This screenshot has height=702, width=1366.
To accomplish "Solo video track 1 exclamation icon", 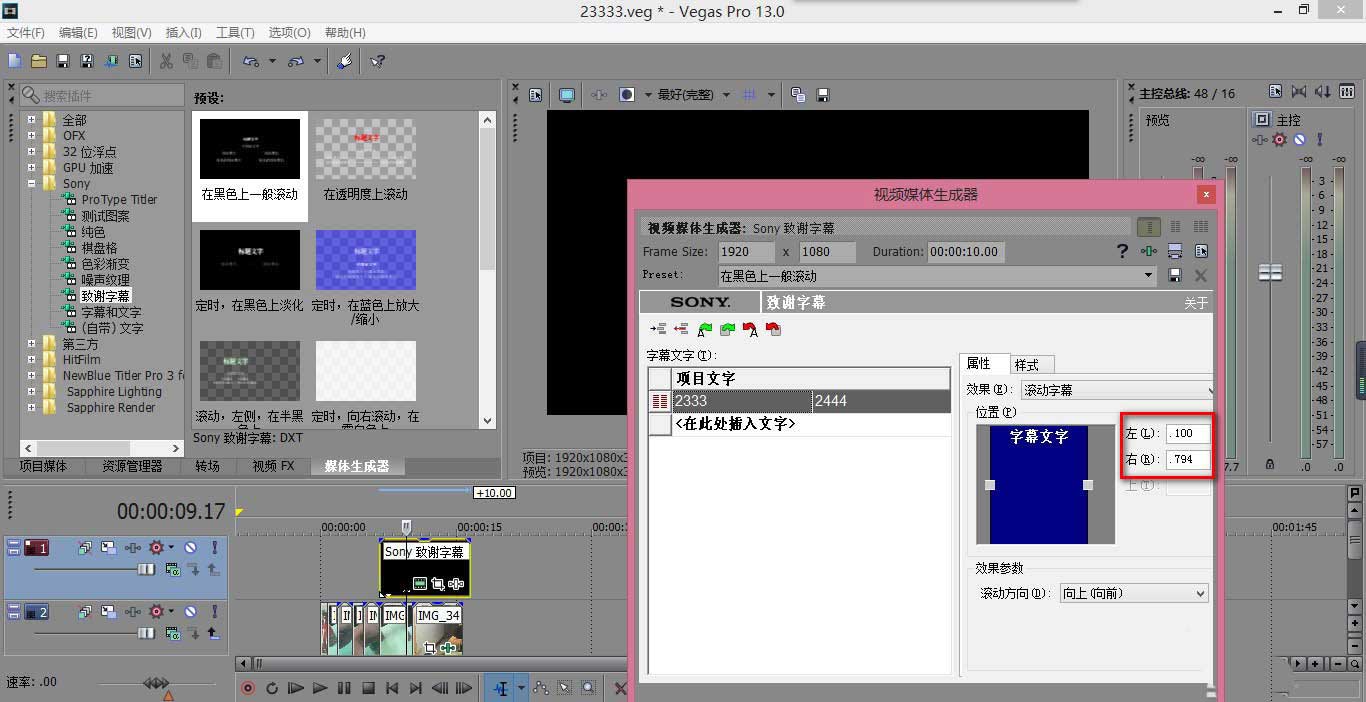I will (214, 548).
